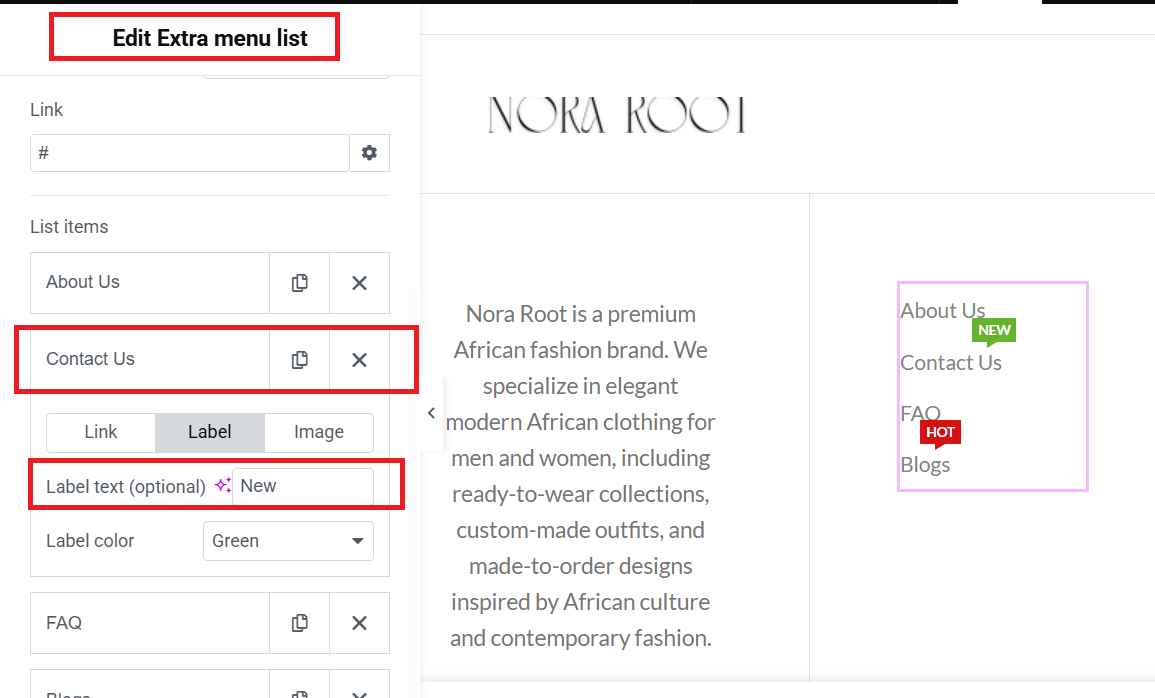Collapse the editor panel with the arrow
Viewport: 1155px width, 698px height.
click(432, 413)
